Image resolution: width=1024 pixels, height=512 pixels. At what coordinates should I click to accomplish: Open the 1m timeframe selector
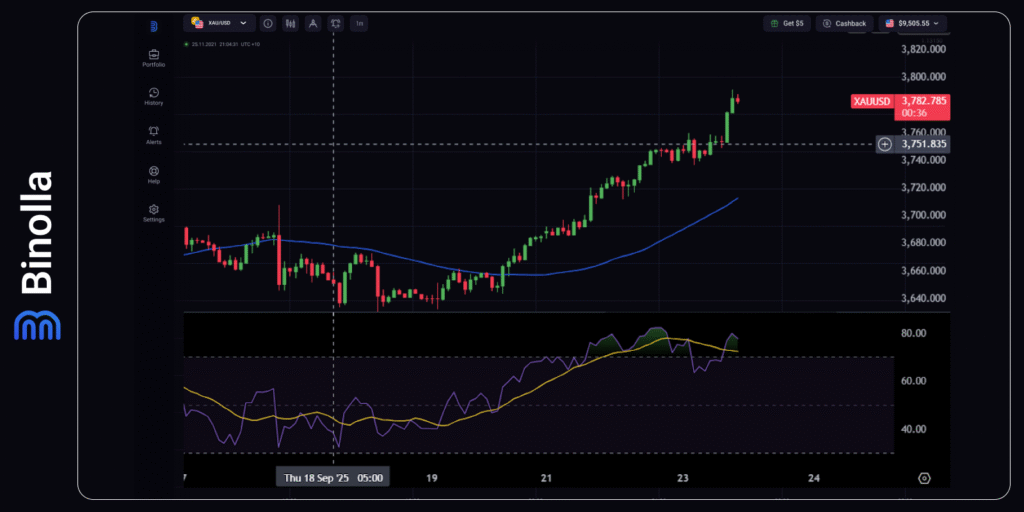tap(359, 23)
